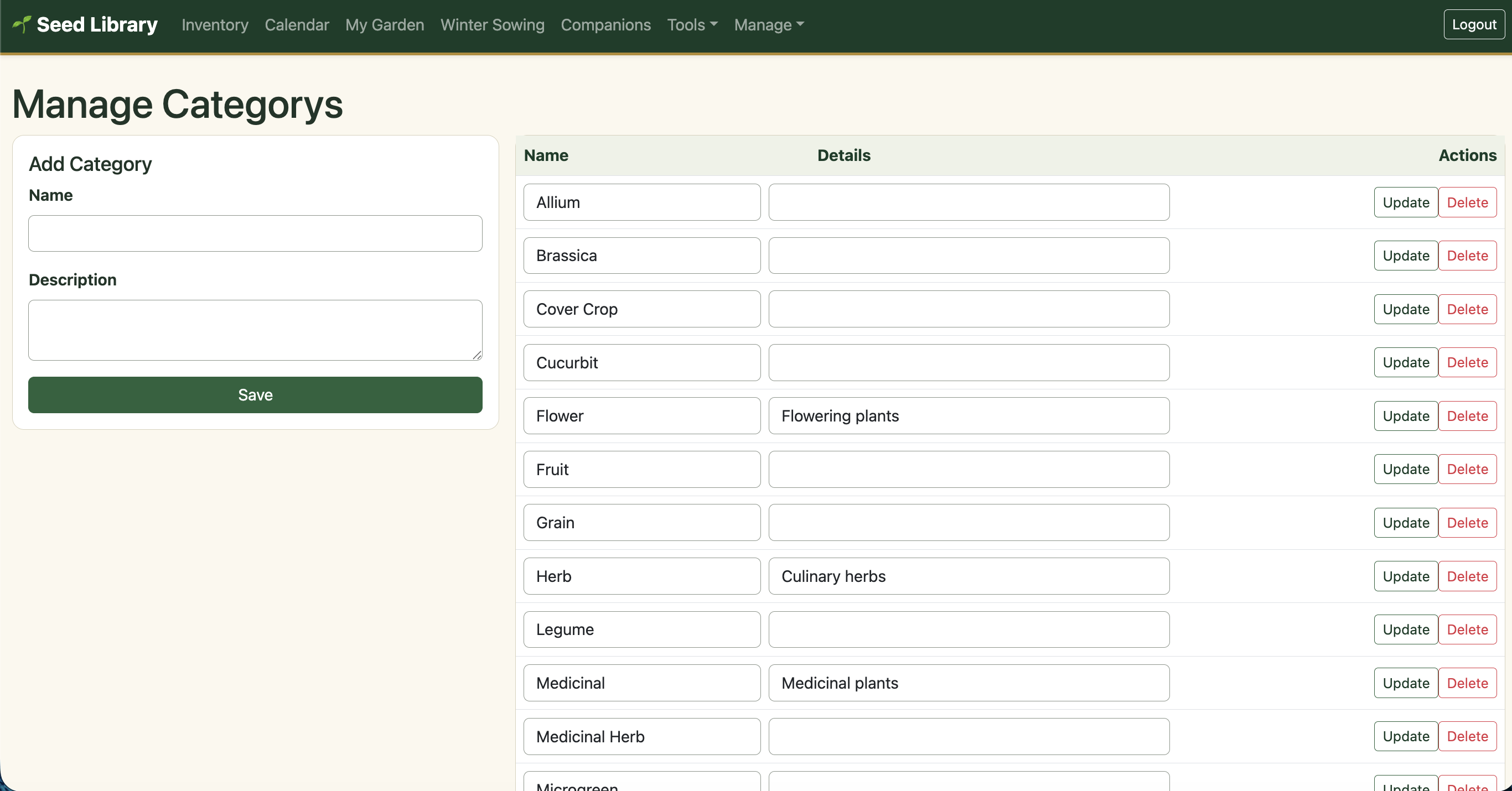Update the Medicinal plants row
The image size is (1512, 791).
click(1406, 683)
